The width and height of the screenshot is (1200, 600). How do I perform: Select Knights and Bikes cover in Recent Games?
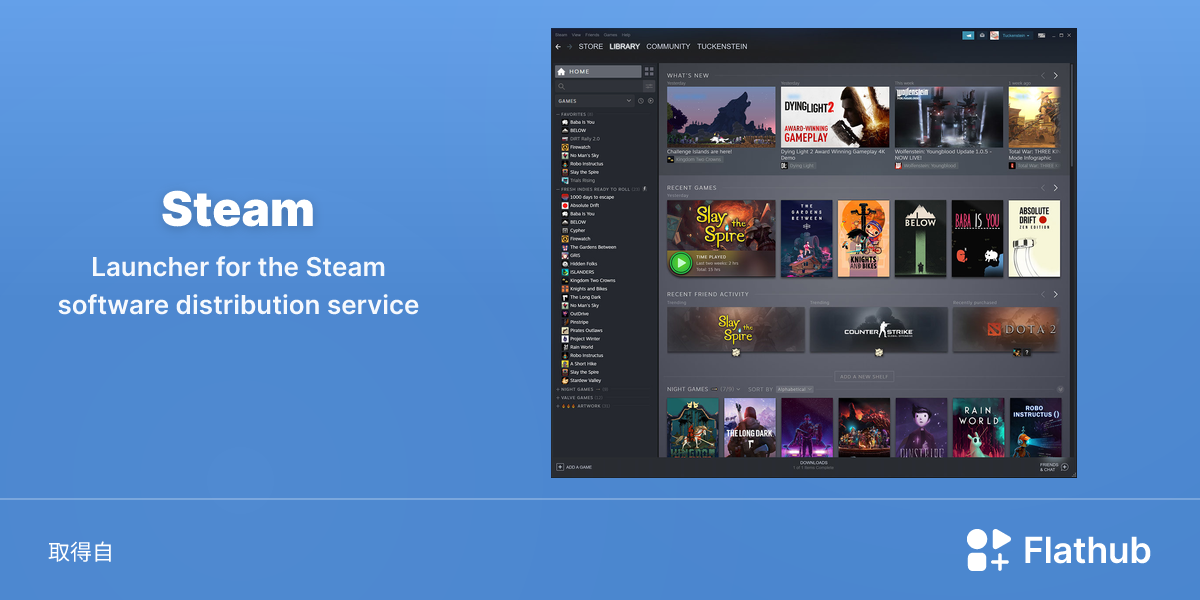(x=863, y=239)
